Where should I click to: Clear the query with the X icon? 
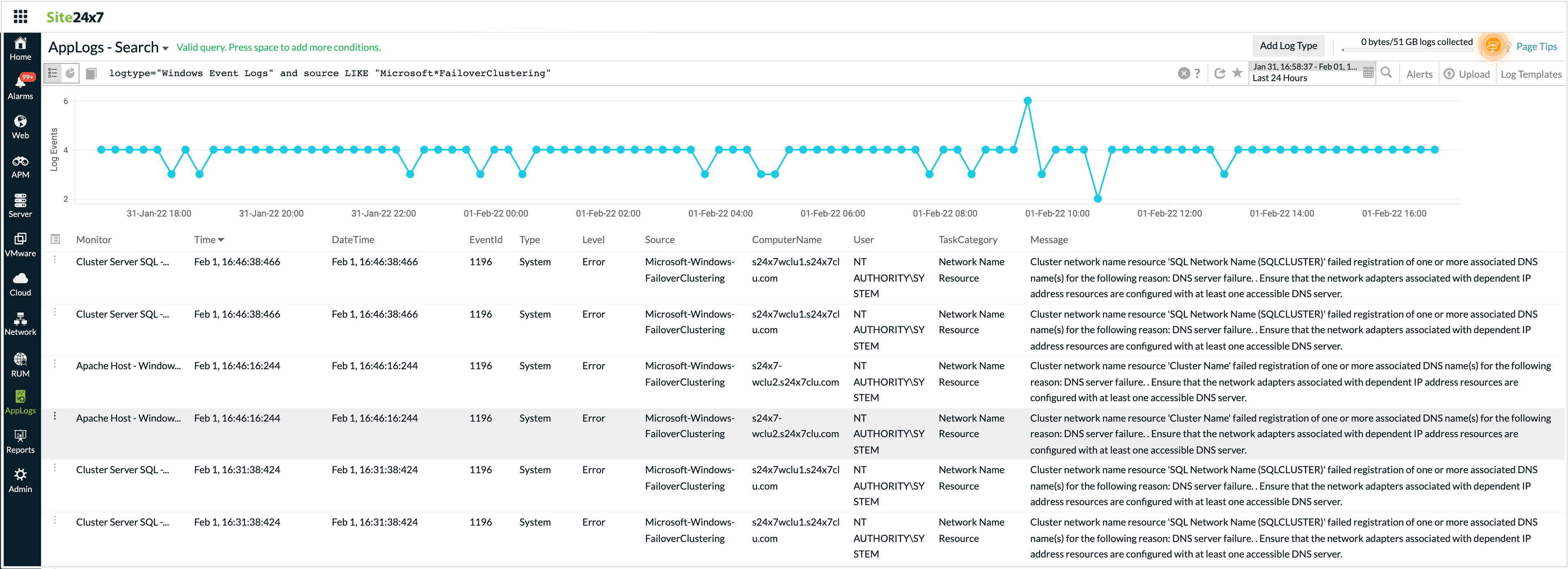click(x=1183, y=74)
